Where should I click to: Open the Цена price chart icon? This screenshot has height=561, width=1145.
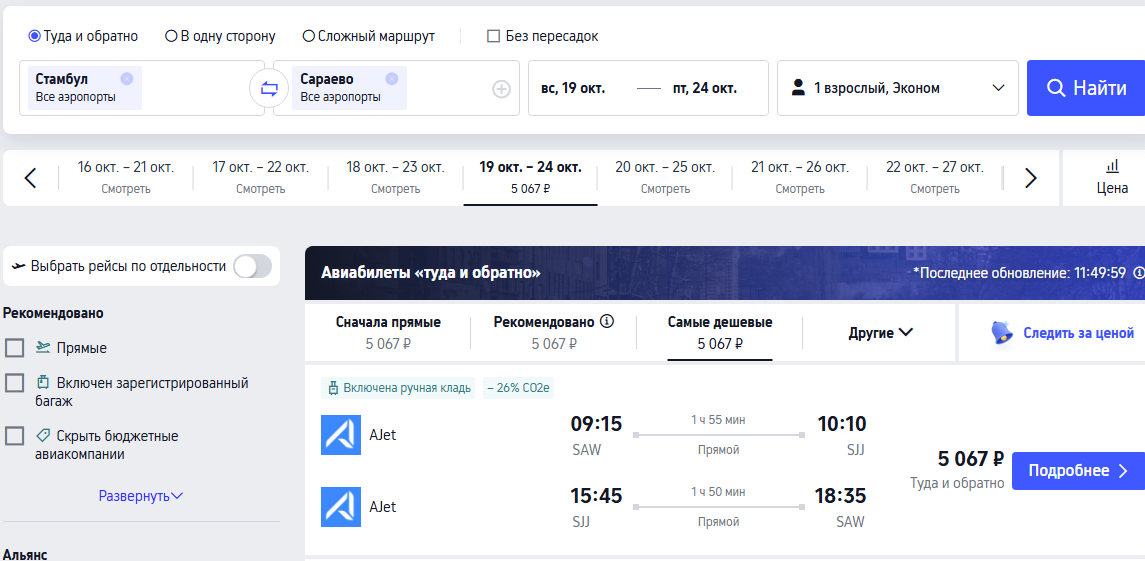coord(1112,178)
